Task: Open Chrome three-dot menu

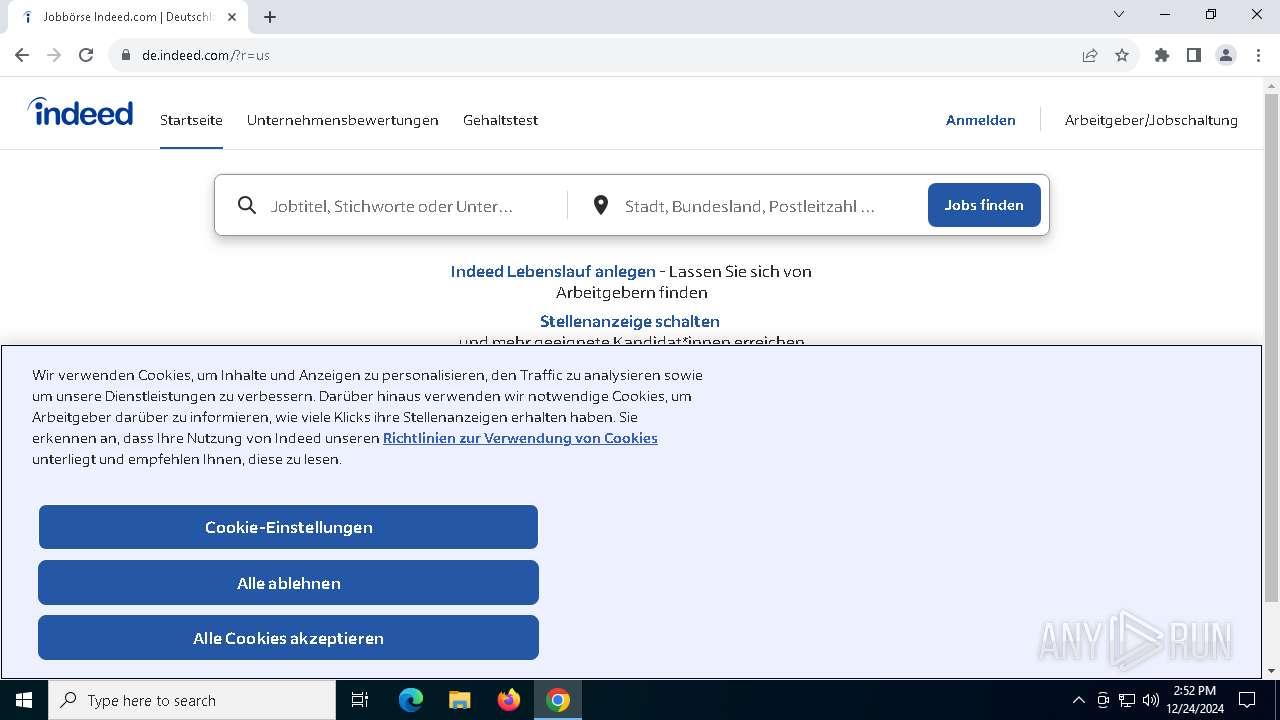Action: (1258, 55)
